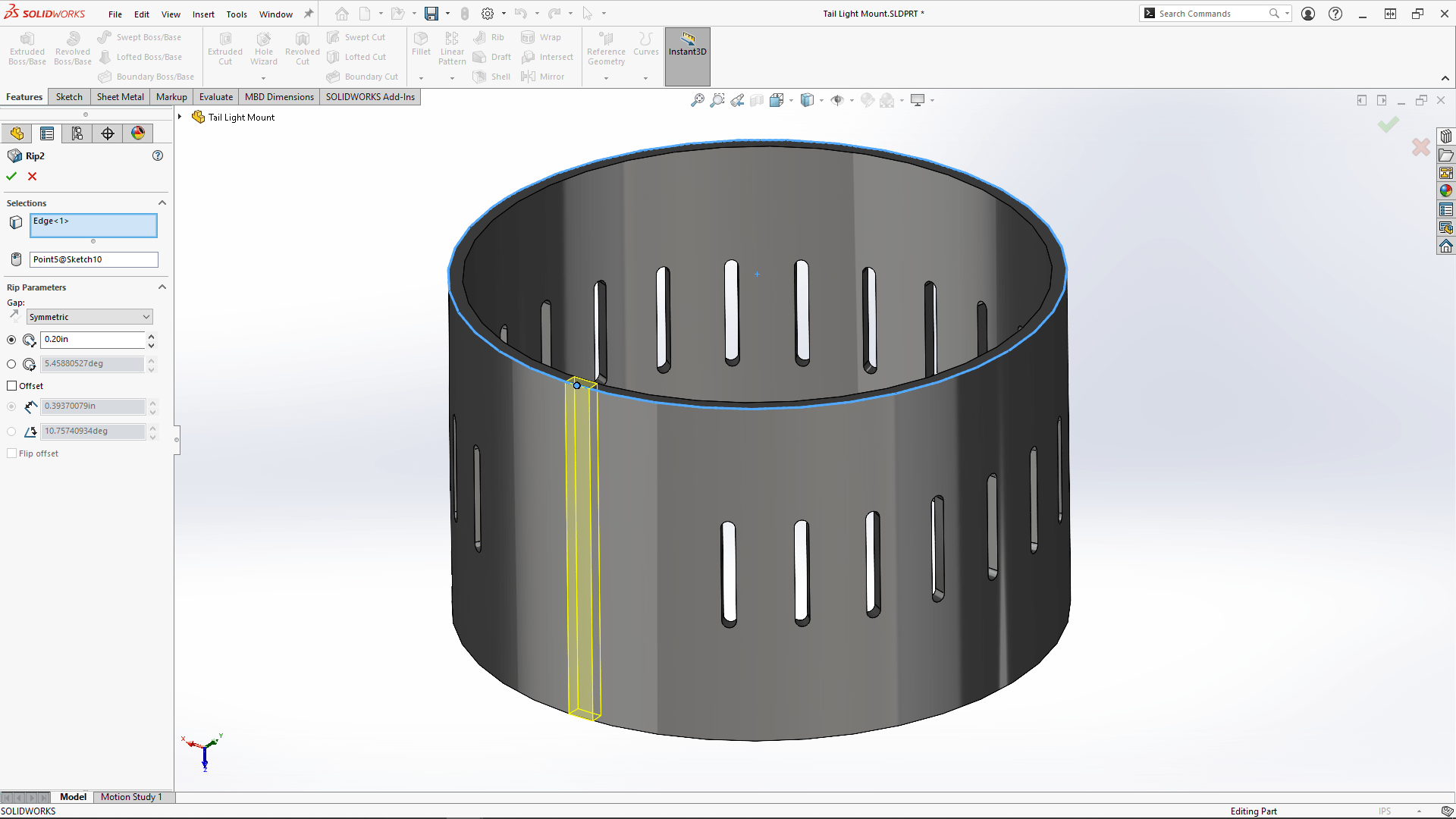Viewport: 1456px width, 819px height.
Task: Collapse the Selections group
Action: click(x=162, y=202)
